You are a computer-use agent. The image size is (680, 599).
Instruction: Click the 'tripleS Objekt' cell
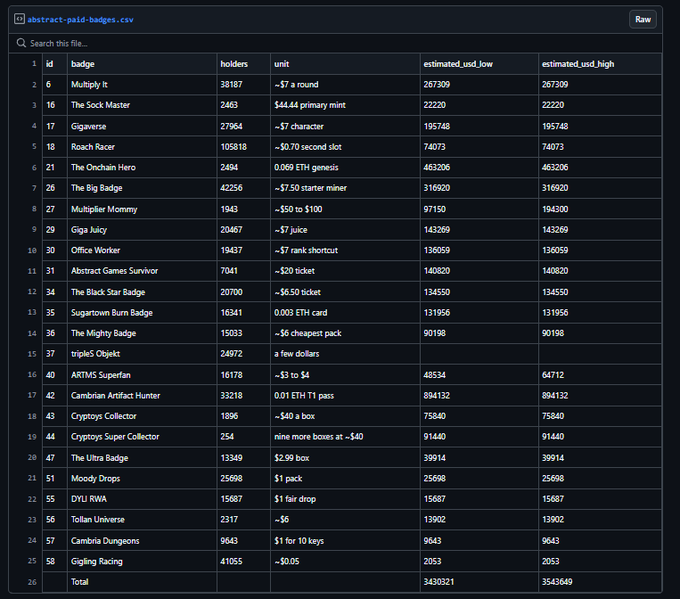pyautogui.click(x=142, y=354)
